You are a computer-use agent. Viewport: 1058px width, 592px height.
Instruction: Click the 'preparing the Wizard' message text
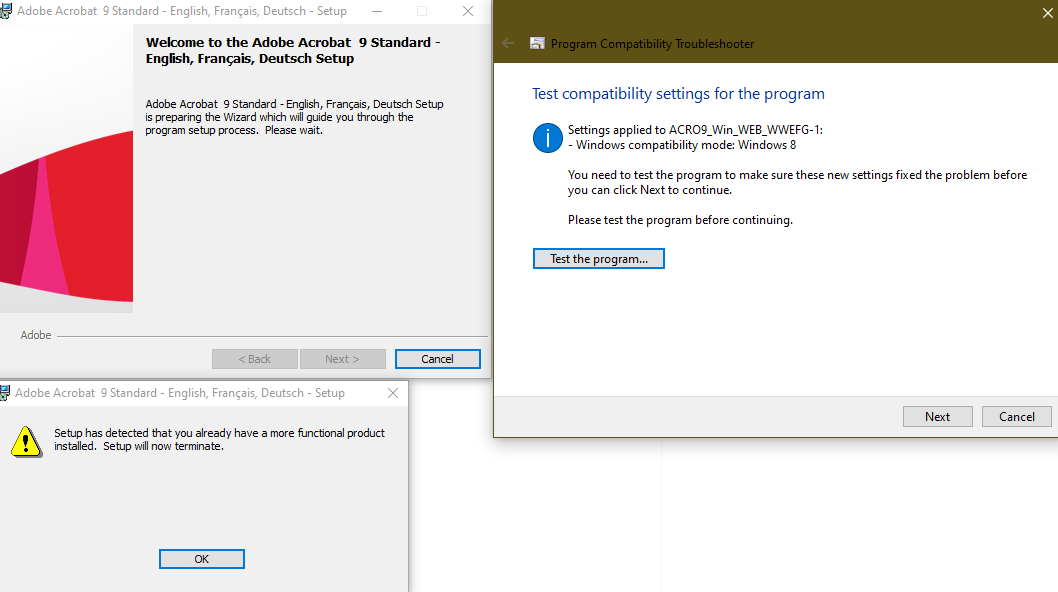coord(294,117)
